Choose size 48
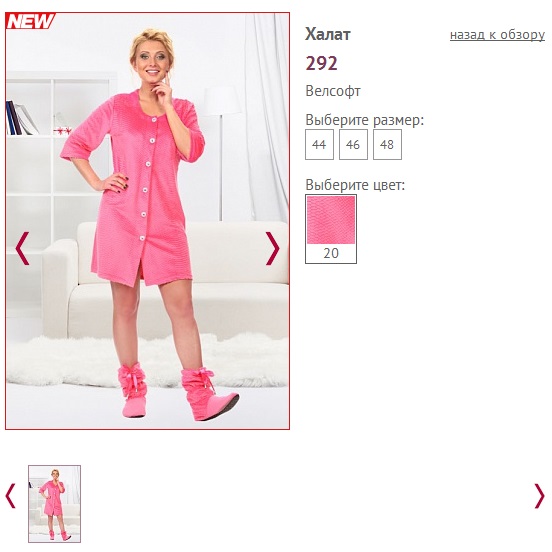Image resolution: width=552 pixels, height=552 pixels. click(387, 144)
